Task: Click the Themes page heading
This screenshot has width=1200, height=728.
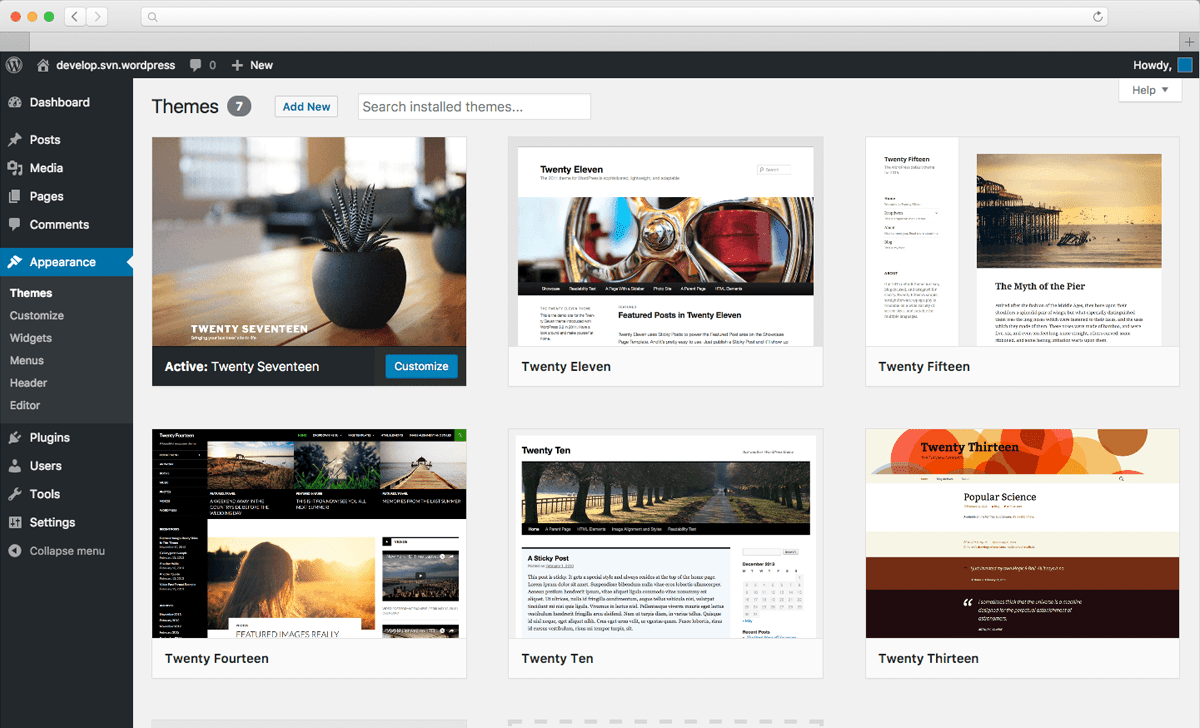Action: coord(185,107)
